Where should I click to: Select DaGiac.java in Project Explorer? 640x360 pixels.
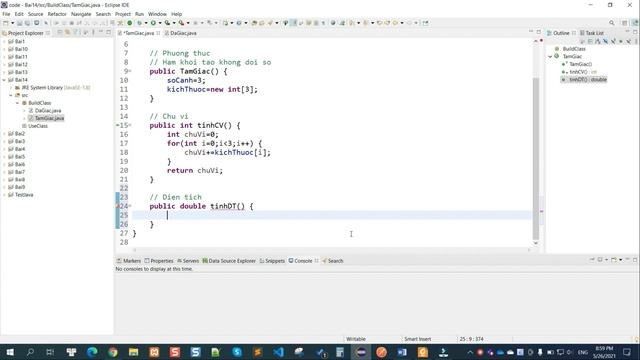[x=48, y=111]
